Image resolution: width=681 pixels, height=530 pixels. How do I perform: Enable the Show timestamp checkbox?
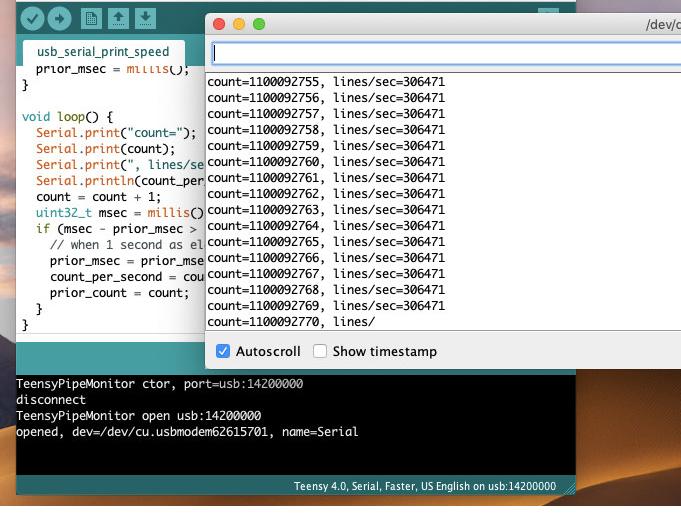click(x=320, y=351)
